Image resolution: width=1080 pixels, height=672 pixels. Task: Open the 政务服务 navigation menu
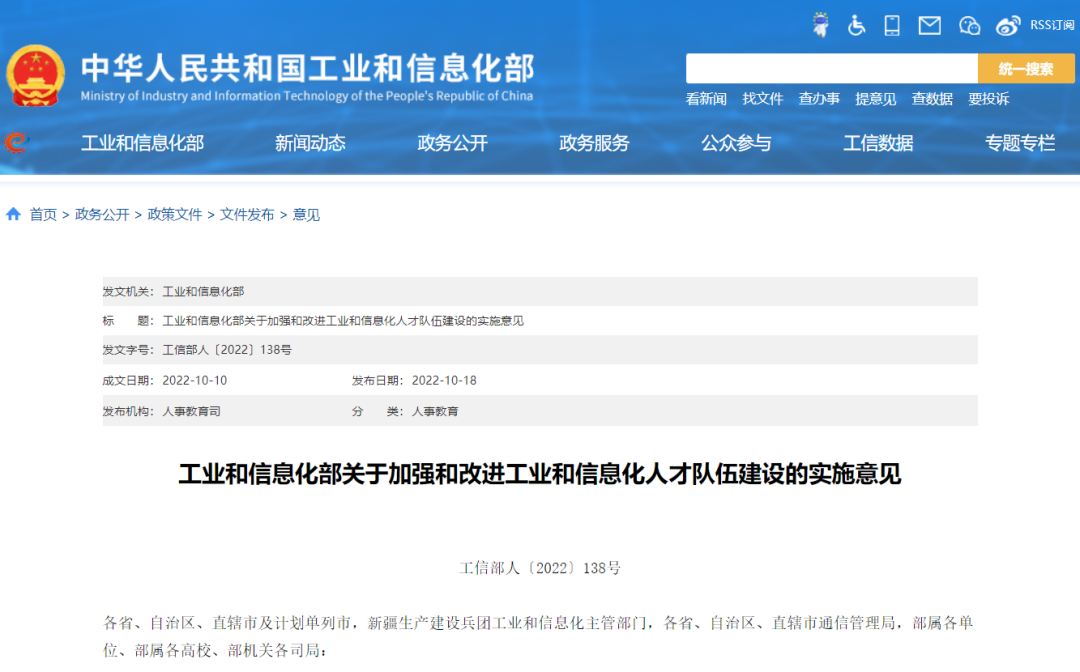(x=594, y=143)
